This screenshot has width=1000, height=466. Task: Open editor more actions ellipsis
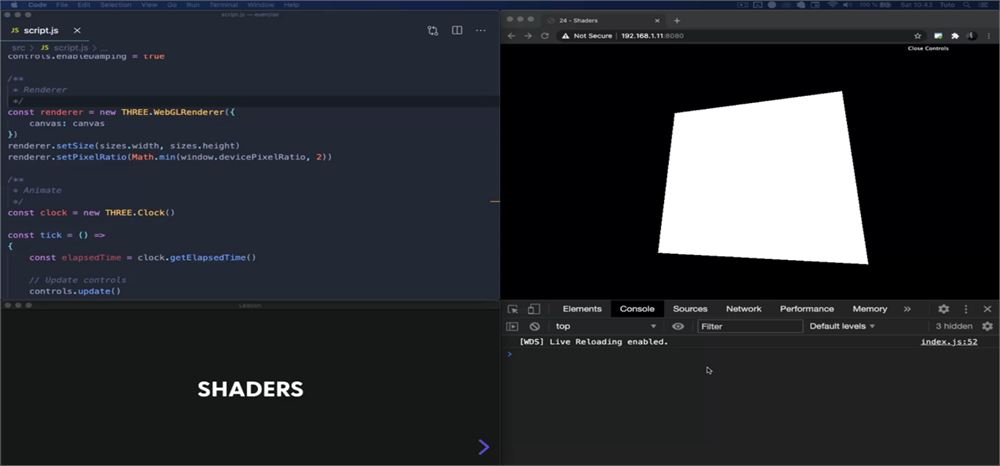tap(481, 31)
